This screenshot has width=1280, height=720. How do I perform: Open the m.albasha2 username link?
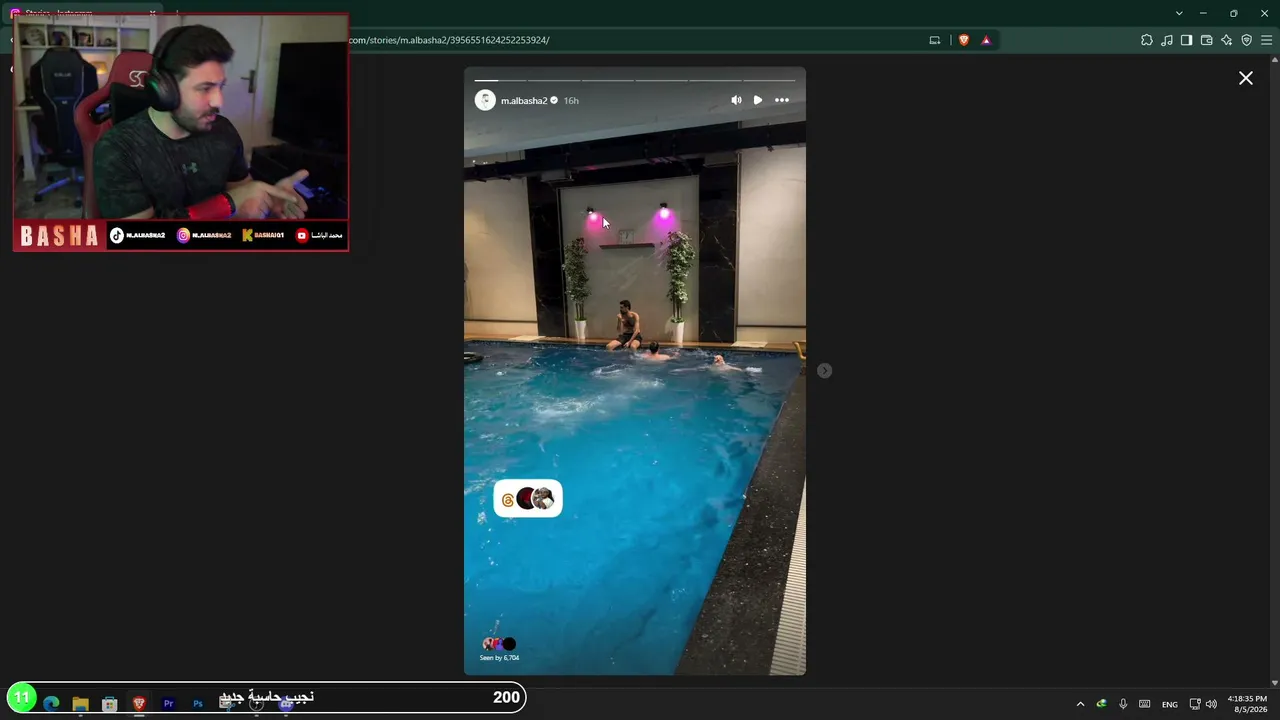click(524, 101)
